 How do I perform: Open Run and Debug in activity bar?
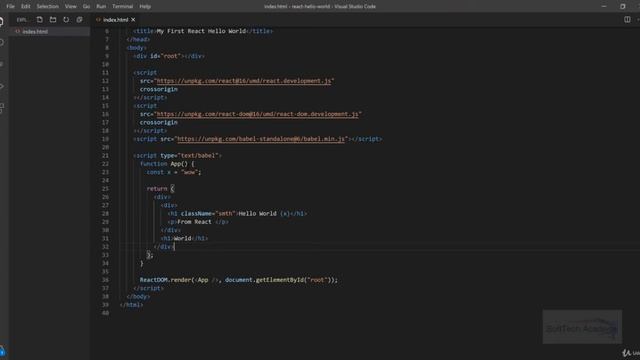(2, 86)
